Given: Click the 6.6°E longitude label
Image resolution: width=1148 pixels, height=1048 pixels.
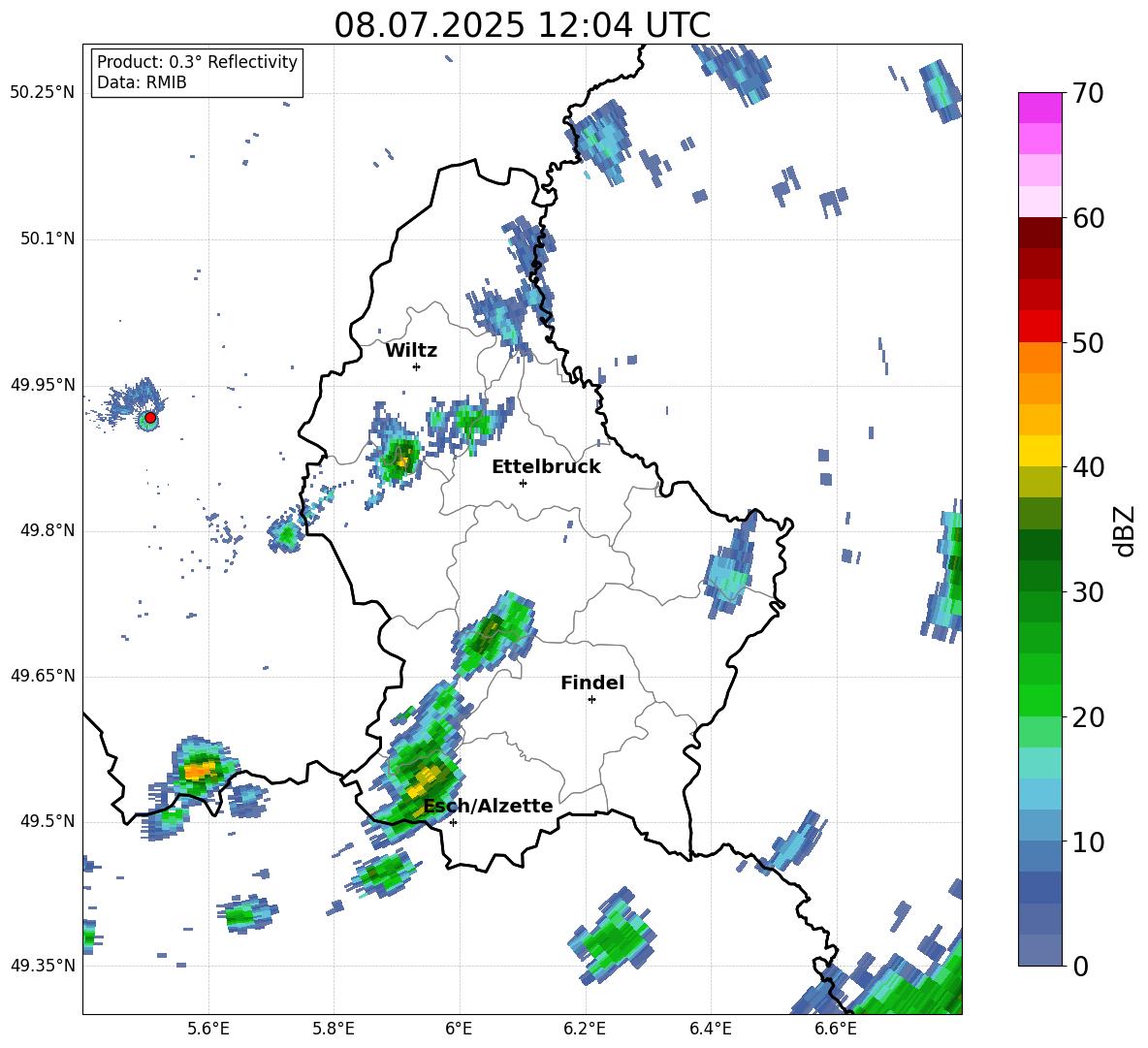Looking at the screenshot, I should click(836, 1029).
